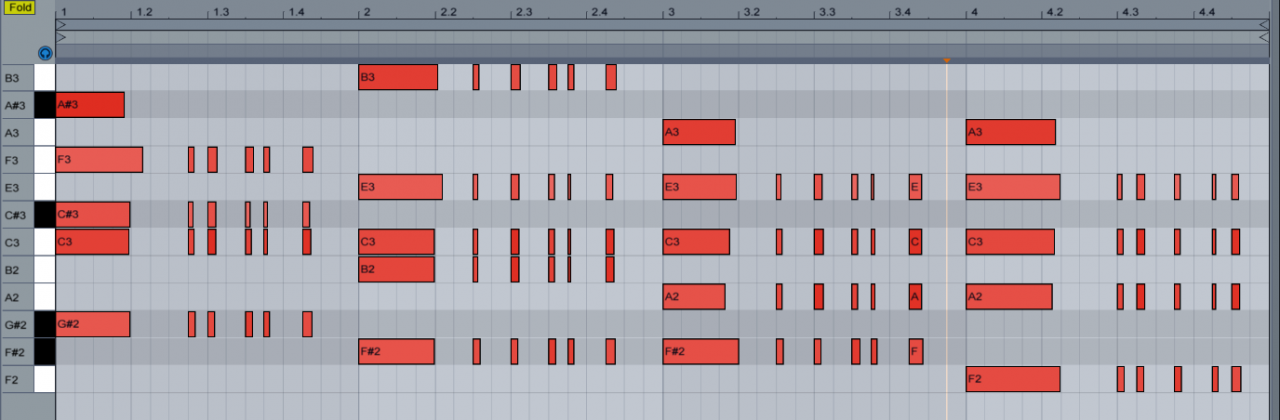Select the short note labeled F near 3.4

[x=915, y=352]
